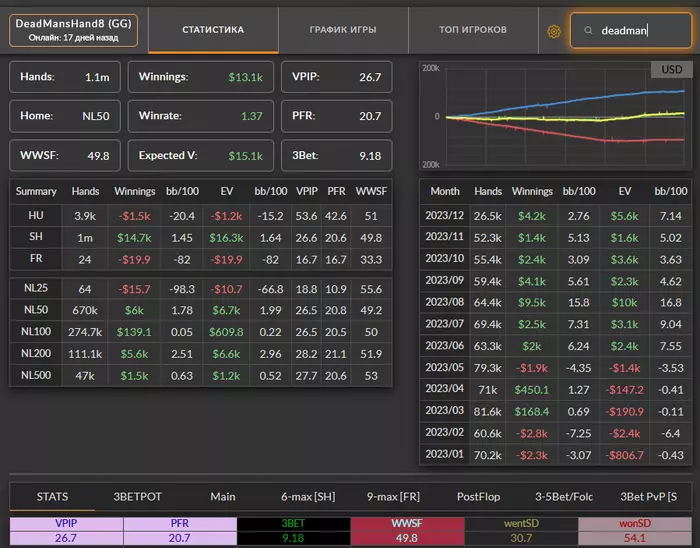Open the gear settings icon
700x548 pixels.
pyautogui.click(x=554, y=31)
